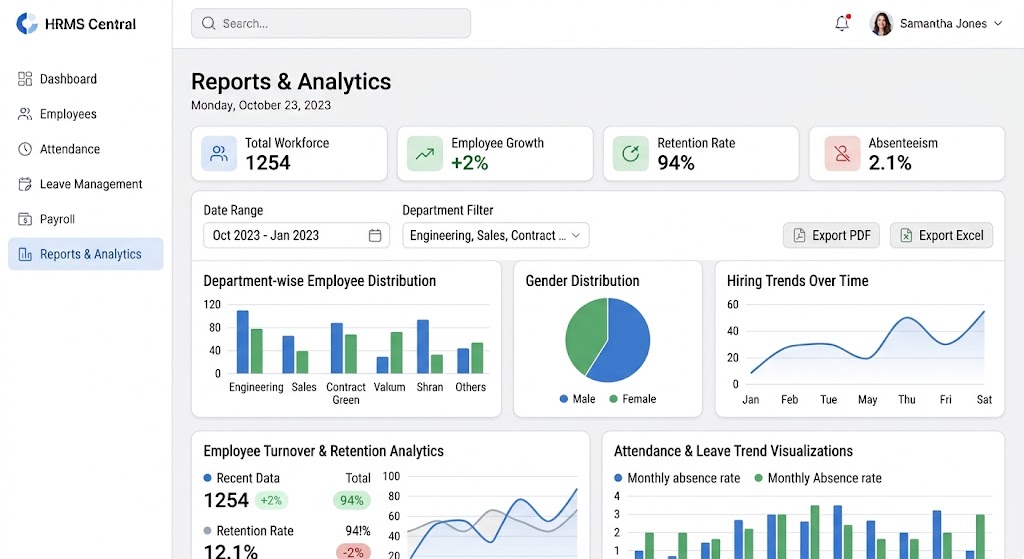Click Department-wise Employee Distribution title
Screen dimensions: 1024x559
(x=319, y=281)
